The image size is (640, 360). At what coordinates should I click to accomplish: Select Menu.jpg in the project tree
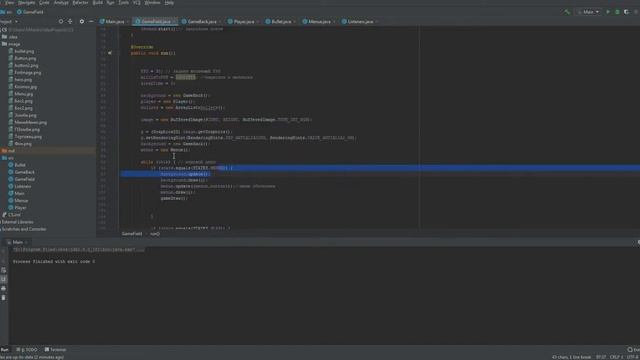pos(21,94)
